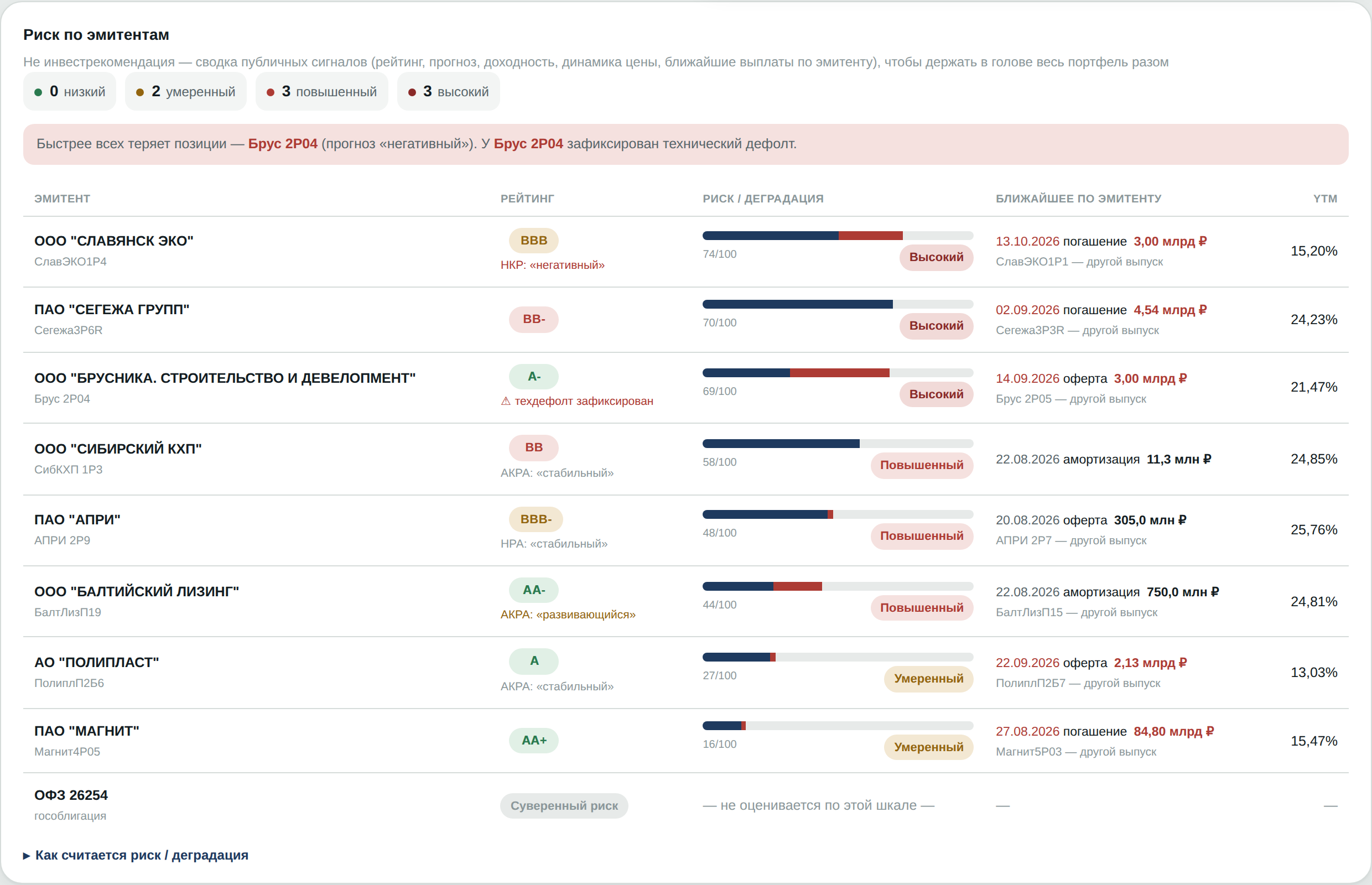Image resolution: width=1372 pixels, height=885 pixels.
Task: Click the "ОФЗ 26254" row title
Action: click(71, 795)
